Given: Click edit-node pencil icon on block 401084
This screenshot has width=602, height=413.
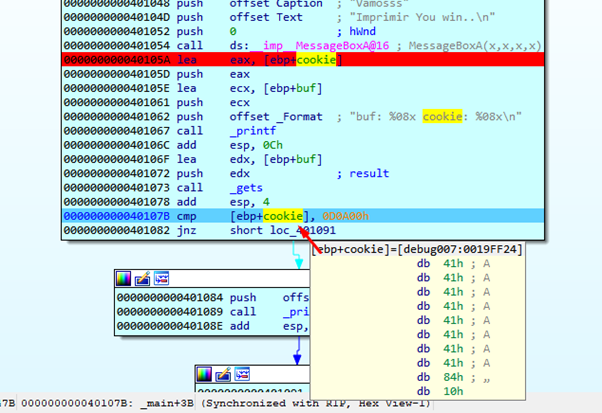Looking at the screenshot, I should (142, 279).
